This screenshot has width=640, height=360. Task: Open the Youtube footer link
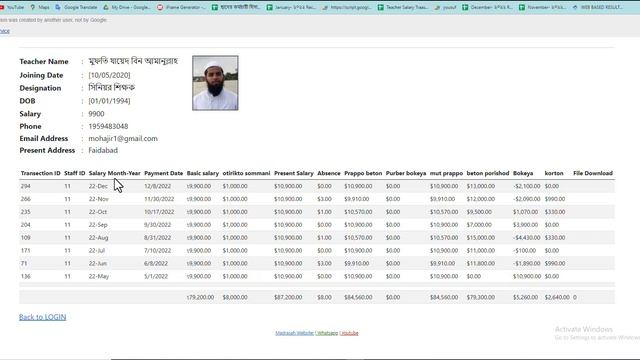click(x=349, y=333)
